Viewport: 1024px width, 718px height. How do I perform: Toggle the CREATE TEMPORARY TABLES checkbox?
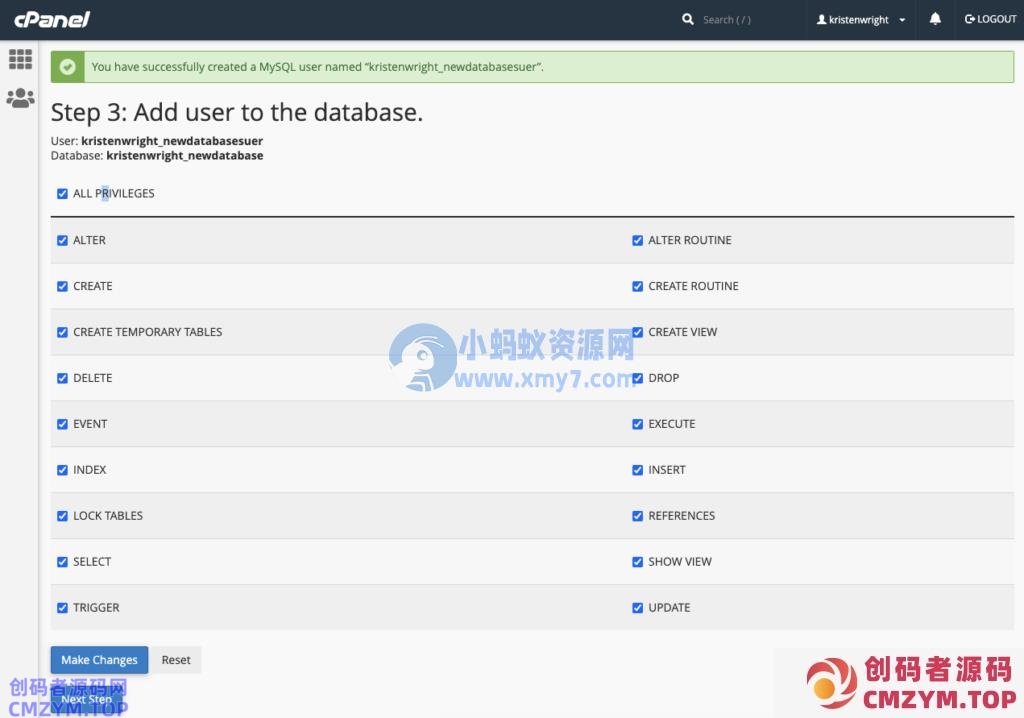[62, 332]
